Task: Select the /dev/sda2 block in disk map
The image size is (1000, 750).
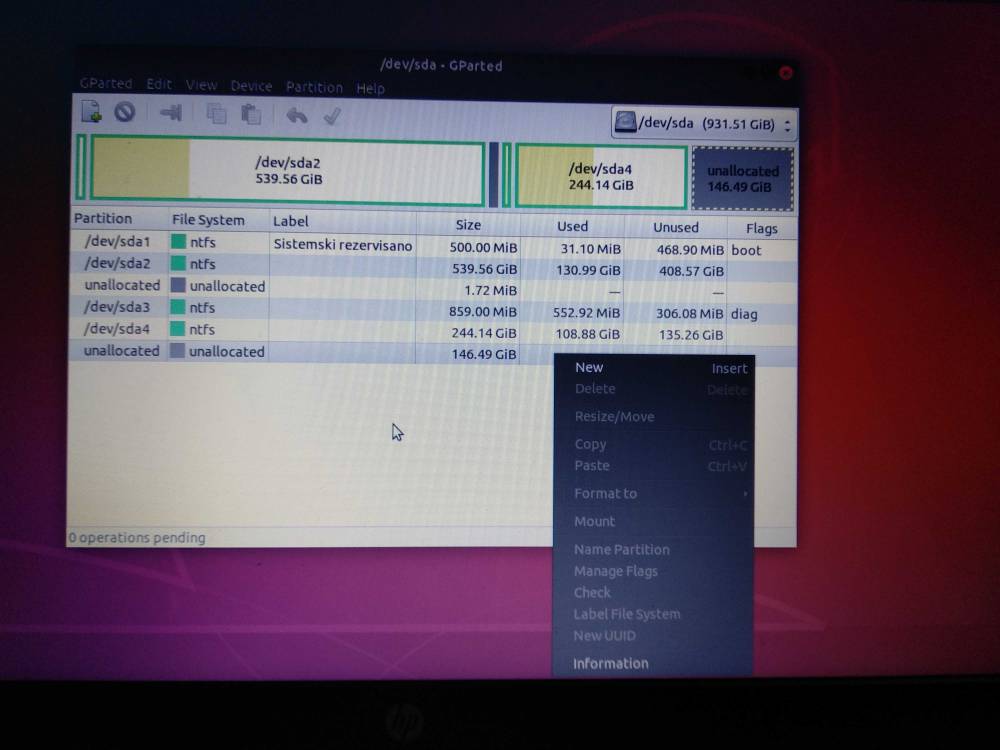Action: point(288,171)
